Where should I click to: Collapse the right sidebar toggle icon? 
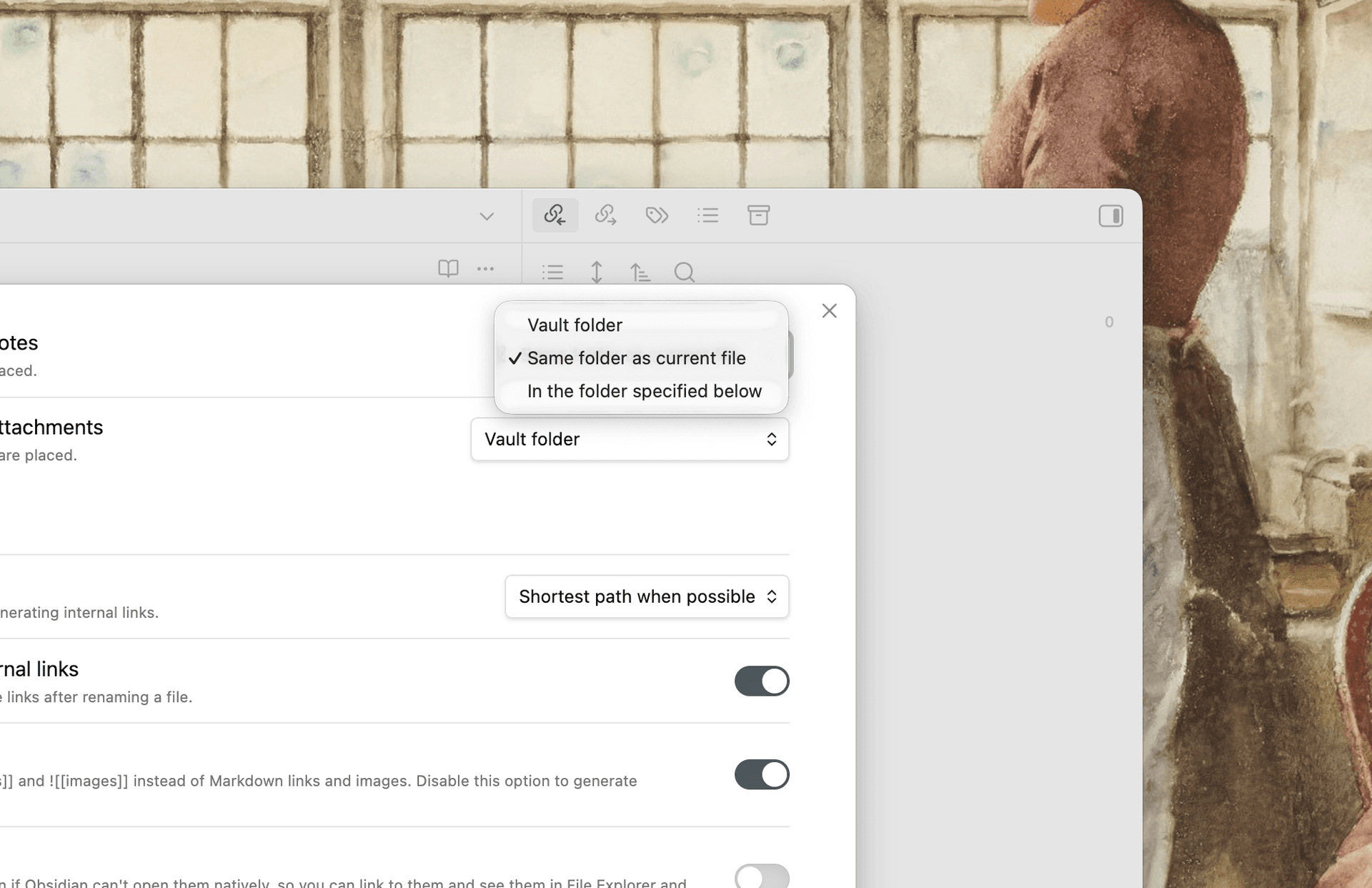[x=1110, y=216]
